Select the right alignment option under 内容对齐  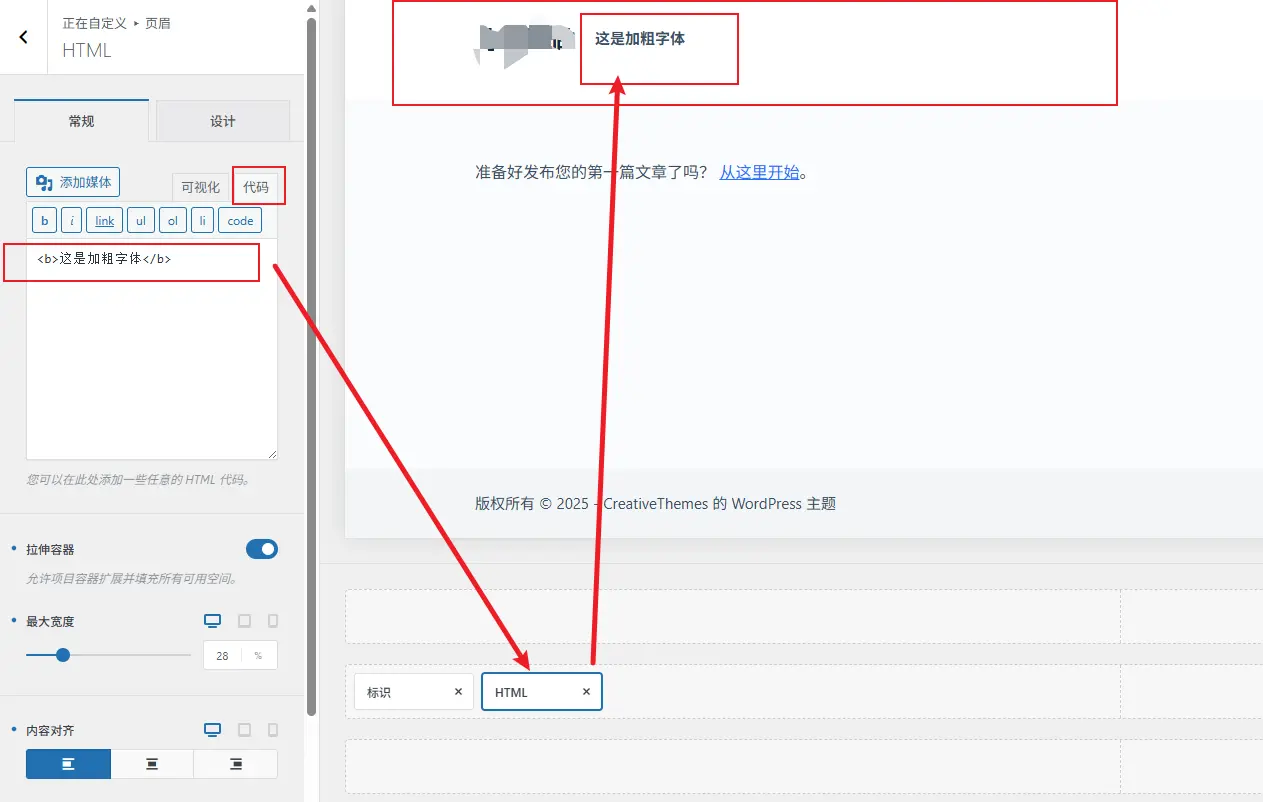coord(235,763)
